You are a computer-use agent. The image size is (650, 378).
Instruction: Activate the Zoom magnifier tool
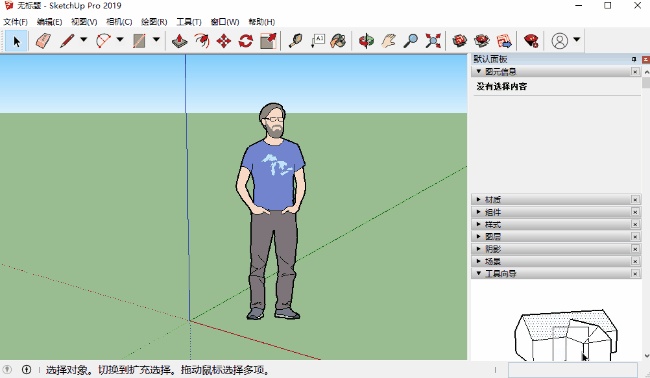(411, 41)
